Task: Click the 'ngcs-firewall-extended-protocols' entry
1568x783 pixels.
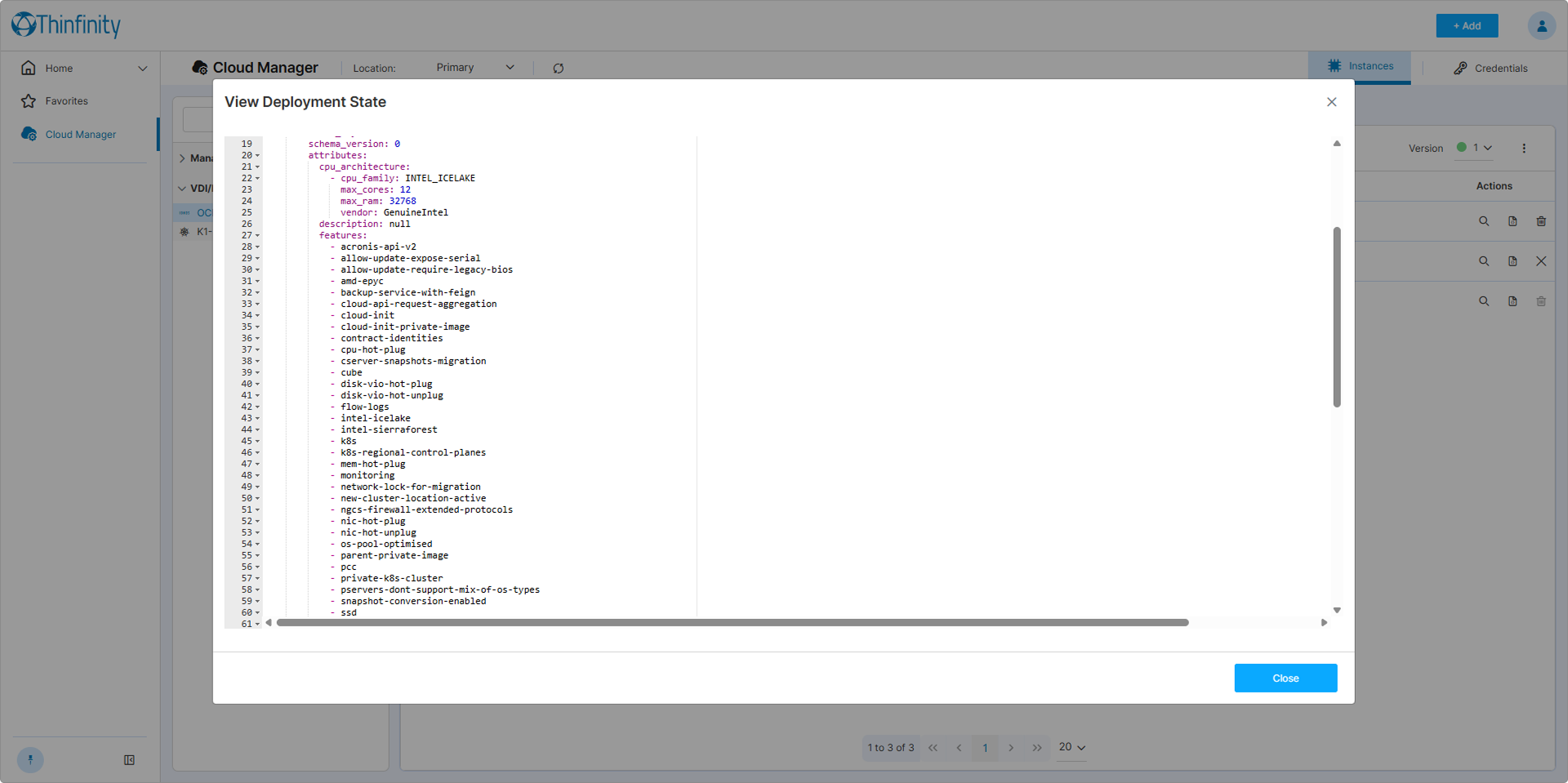Action: 426,509
